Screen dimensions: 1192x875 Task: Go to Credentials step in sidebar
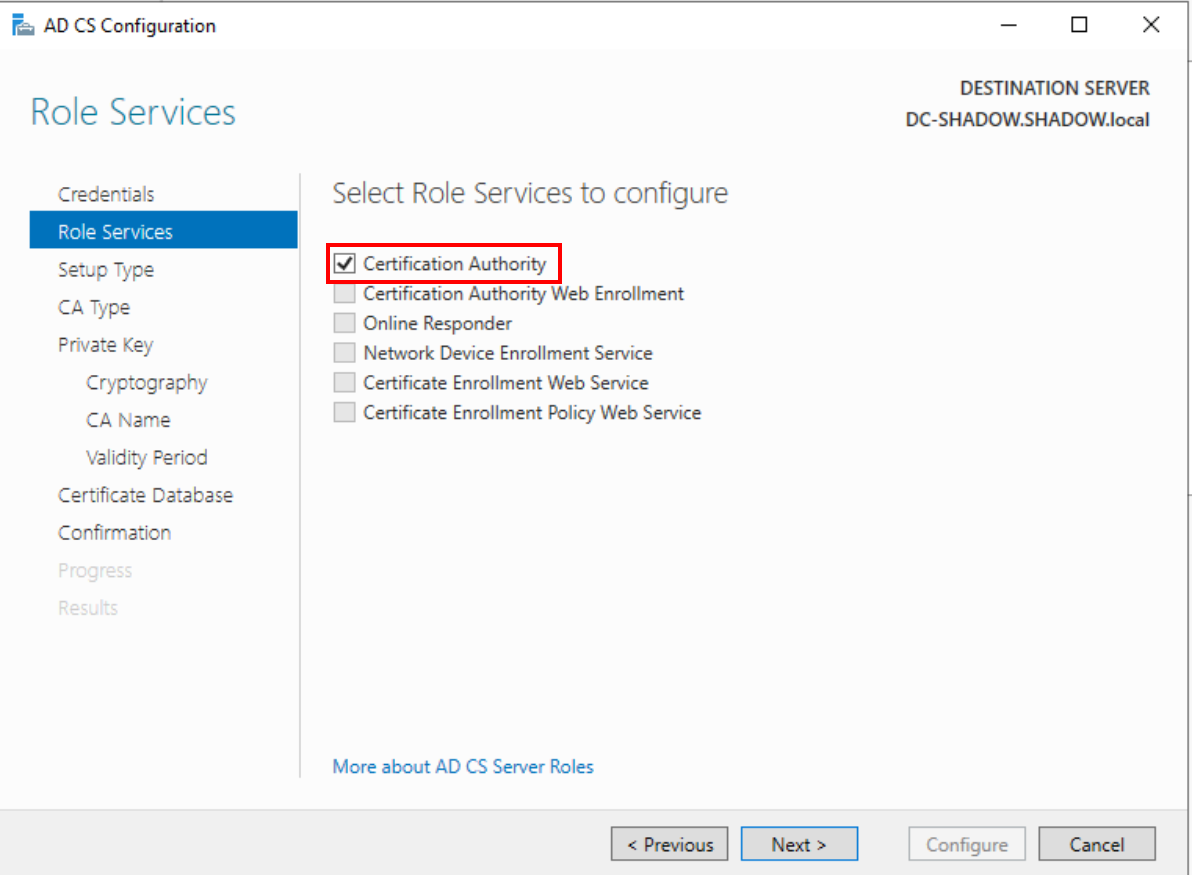[x=106, y=194]
